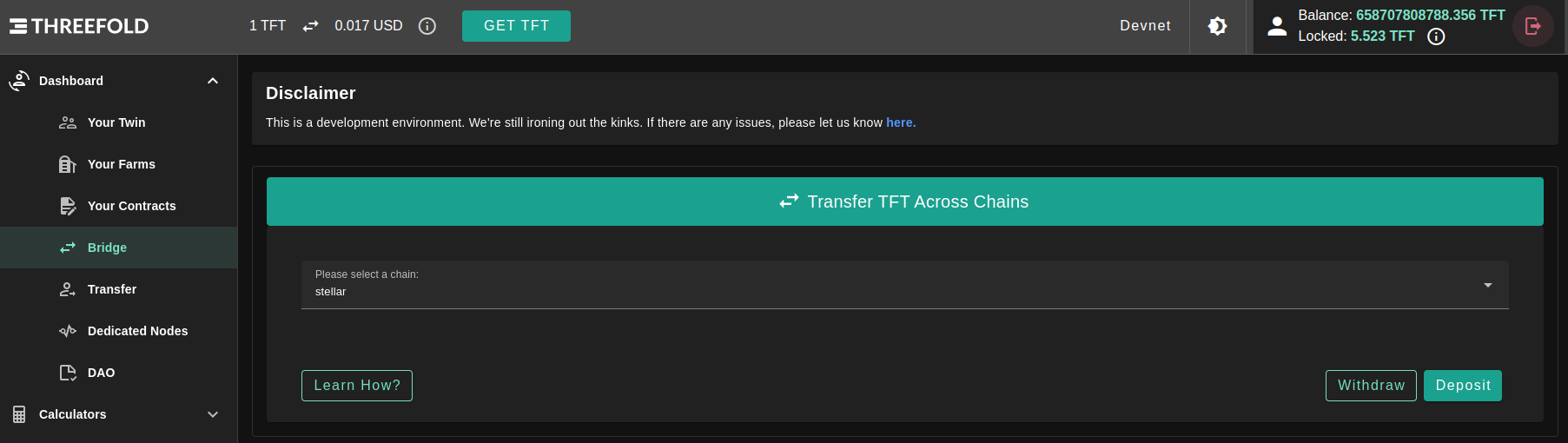Go to Your Farms page

click(121, 164)
